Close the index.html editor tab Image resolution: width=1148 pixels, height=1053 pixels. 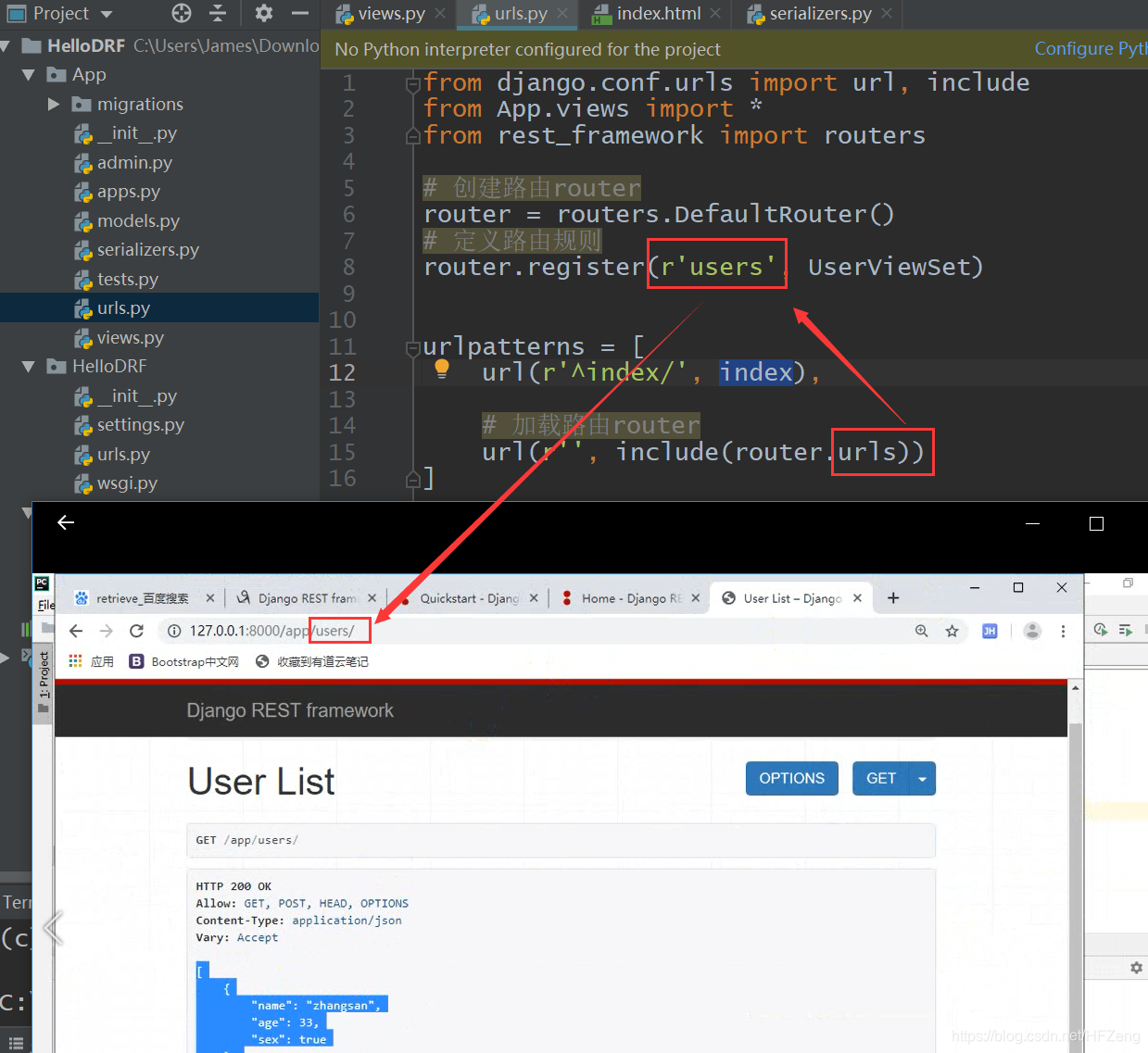(715, 13)
